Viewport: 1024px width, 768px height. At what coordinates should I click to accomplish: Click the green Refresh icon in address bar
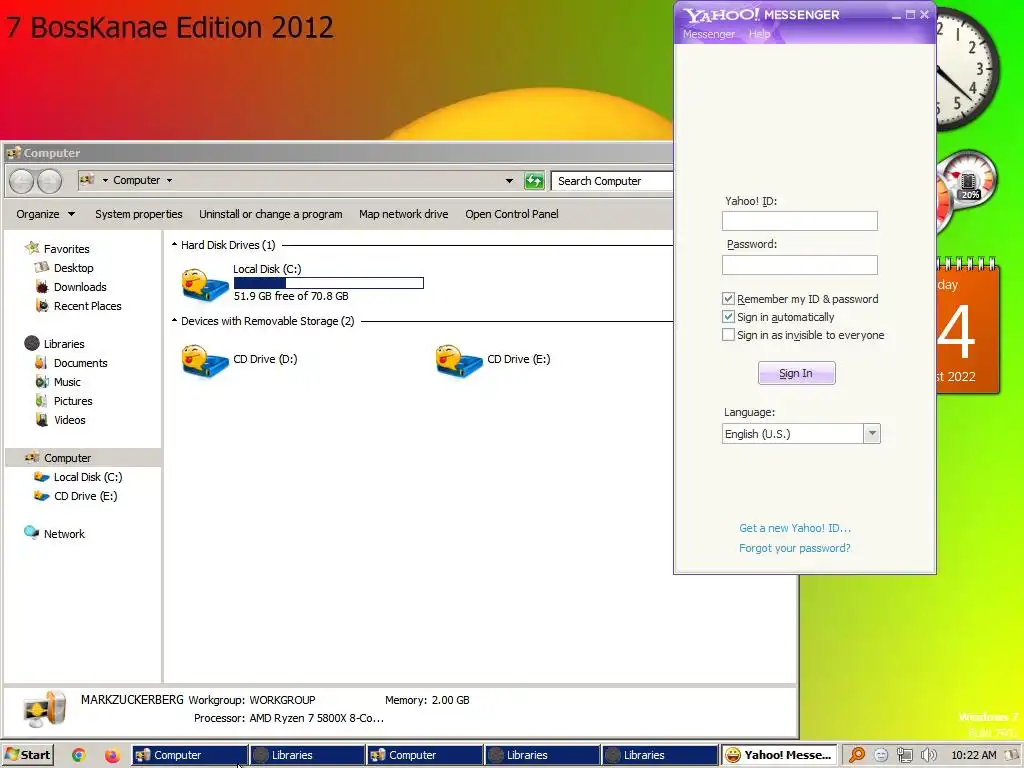[x=534, y=181]
